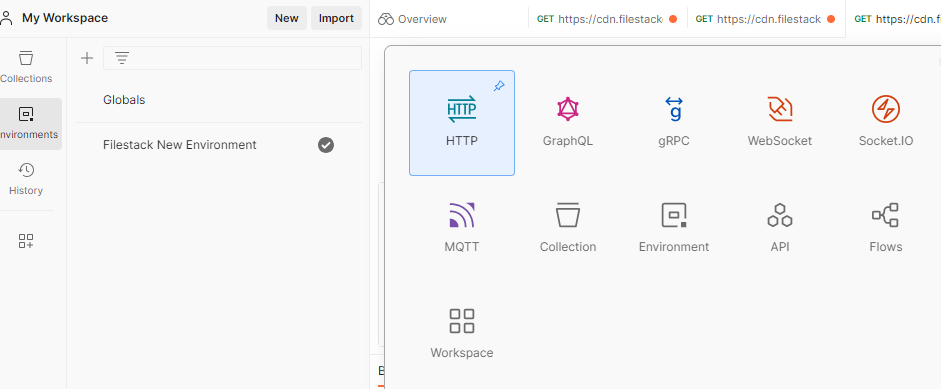Create a new HTTP request

(461, 123)
